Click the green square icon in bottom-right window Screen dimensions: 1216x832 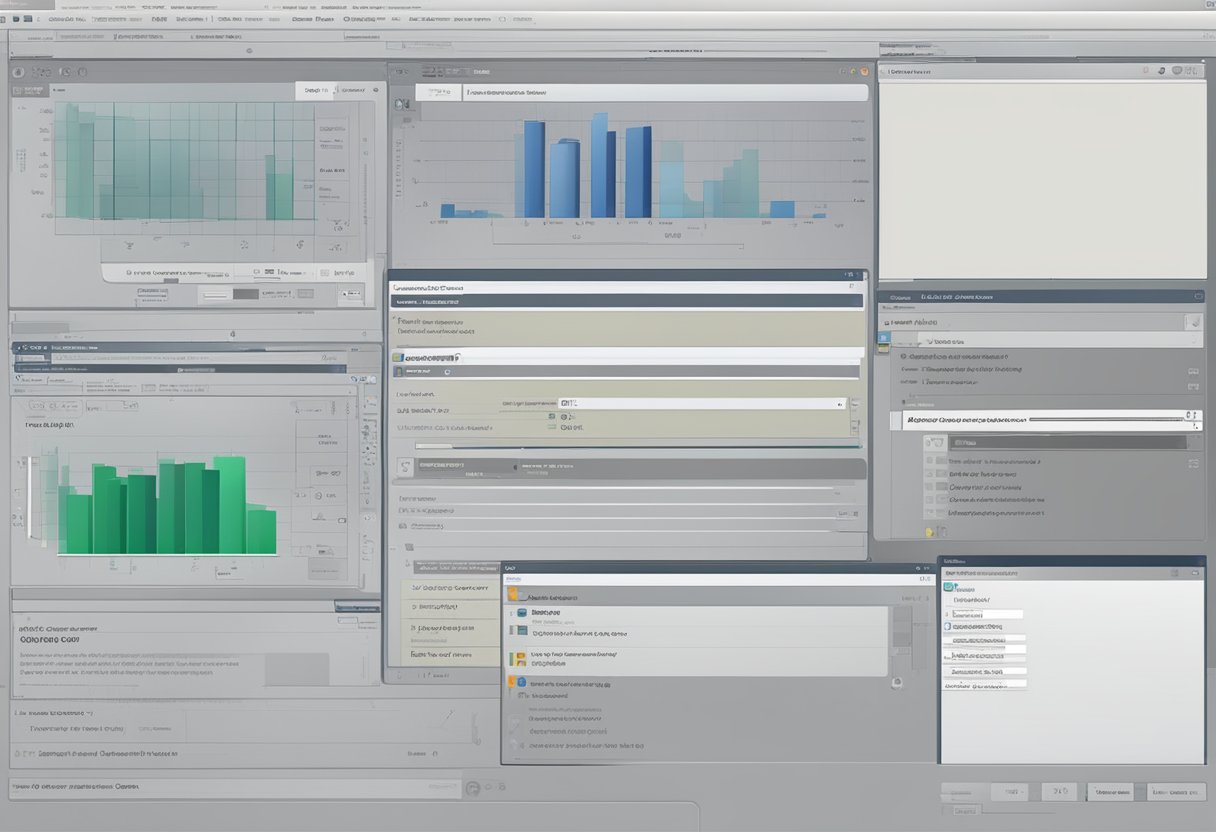point(949,587)
